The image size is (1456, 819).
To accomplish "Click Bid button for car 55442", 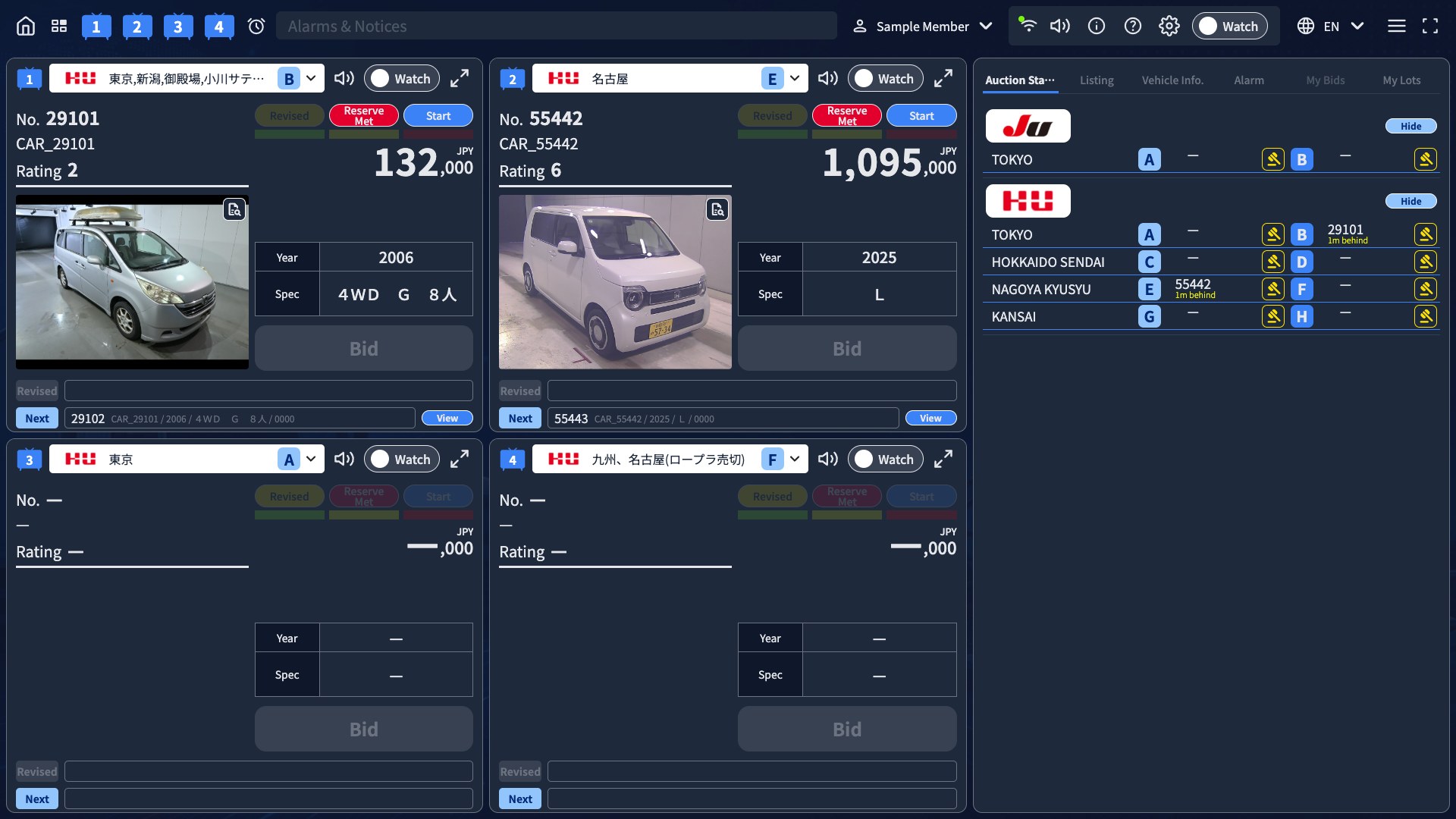I will pyautogui.click(x=847, y=348).
